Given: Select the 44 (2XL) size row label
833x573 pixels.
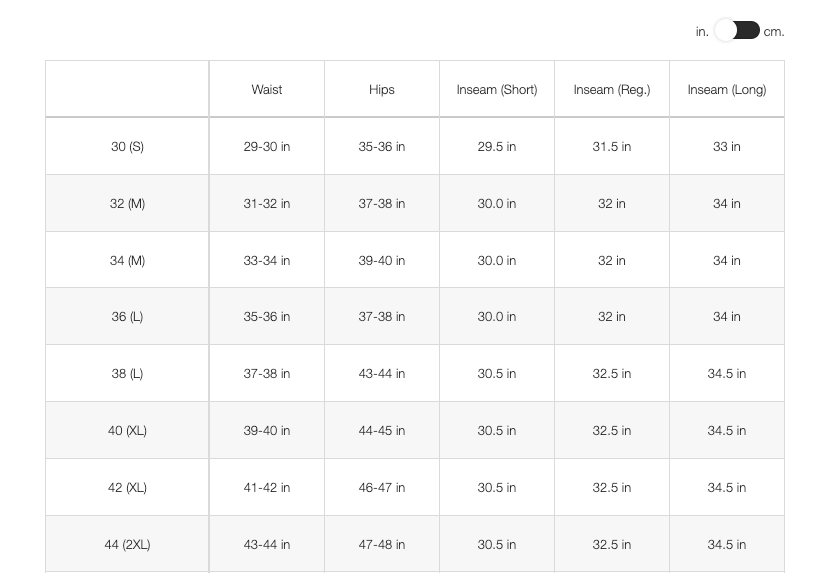Looking at the screenshot, I should tap(128, 544).
